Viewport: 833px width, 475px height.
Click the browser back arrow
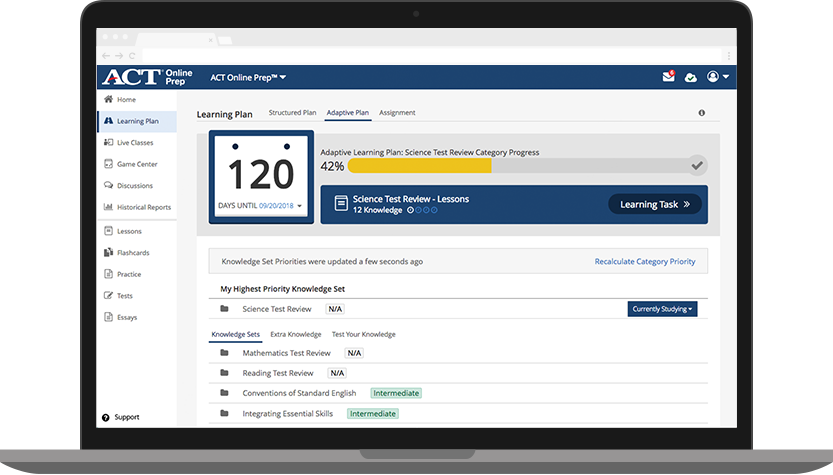pyautogui.click(x=106, y=55)
